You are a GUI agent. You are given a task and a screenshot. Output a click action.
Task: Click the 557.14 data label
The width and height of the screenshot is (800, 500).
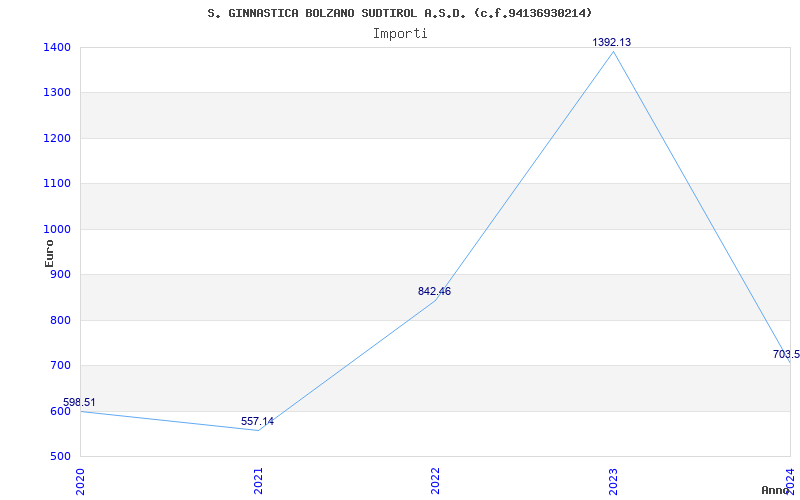(257, 421)
